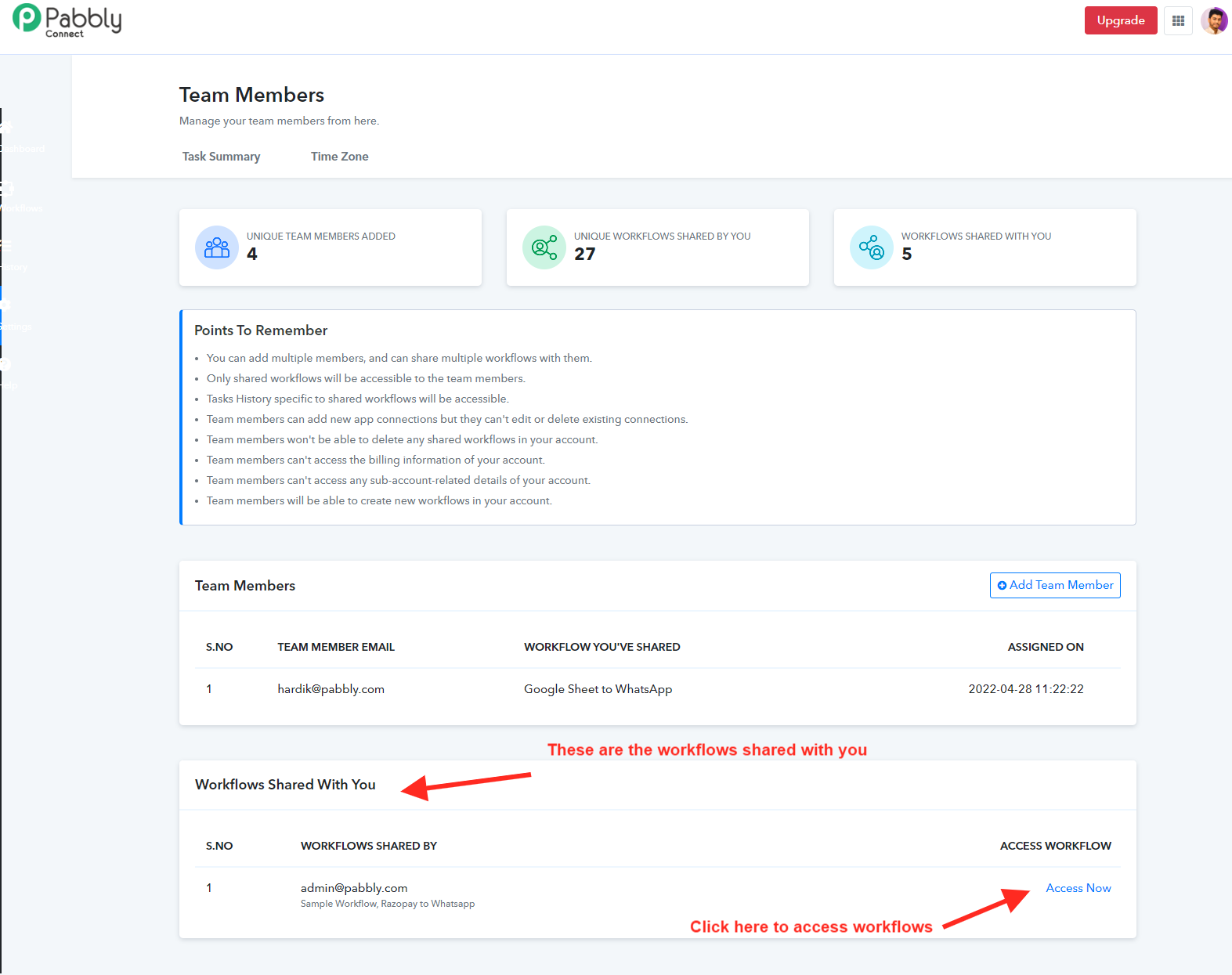Click the 'Workflows Shared With You' section heading
The width and height of the screenshot is (1232, 975).
click(285, 785)
